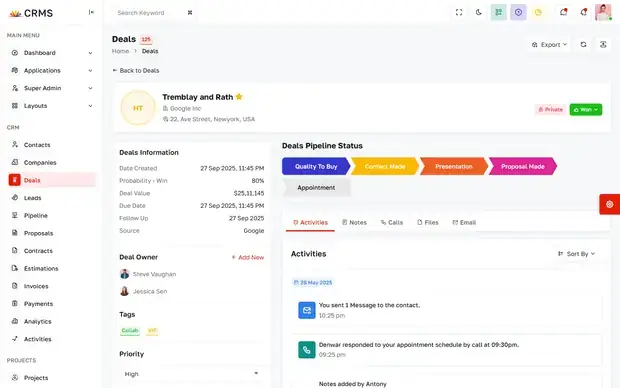The width and height of the screenshot is (620, 388).
Task: Select Quality To Buy pipeline stage
Action: (316, 167)
